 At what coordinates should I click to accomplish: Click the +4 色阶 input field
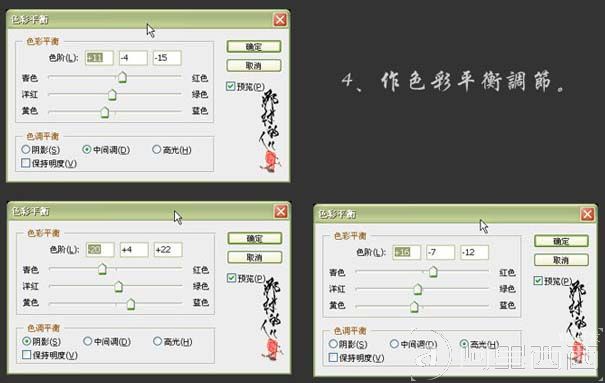(x=134, y=250)
